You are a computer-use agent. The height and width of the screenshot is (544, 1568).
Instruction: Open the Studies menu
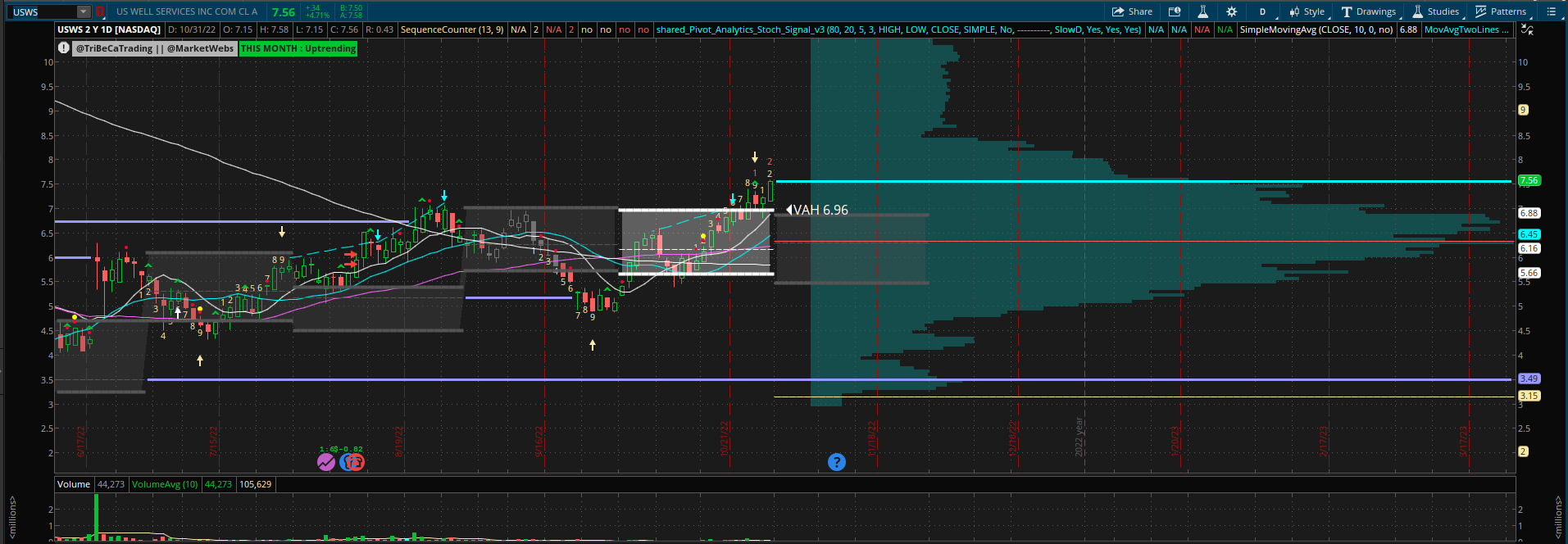coord(1435,11)
